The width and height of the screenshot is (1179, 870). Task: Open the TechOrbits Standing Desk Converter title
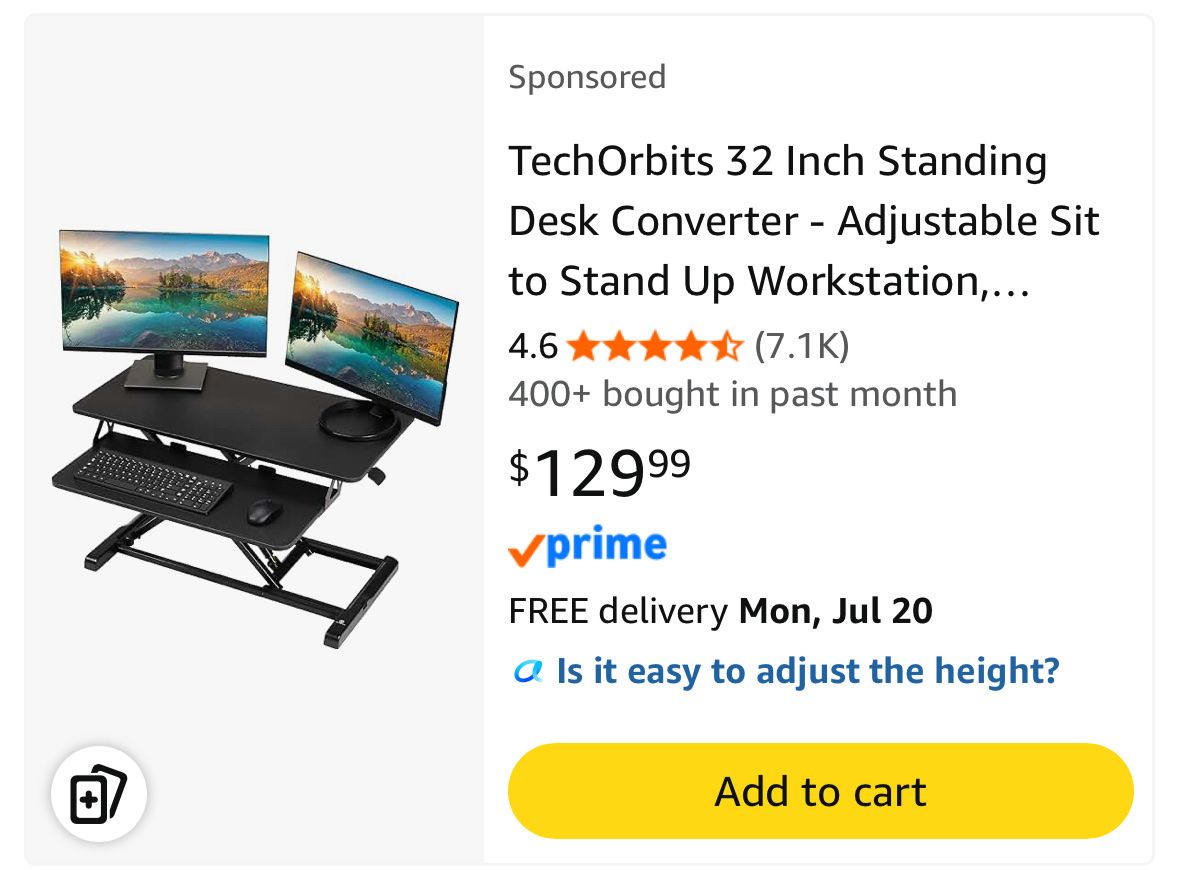coord(804,221)
